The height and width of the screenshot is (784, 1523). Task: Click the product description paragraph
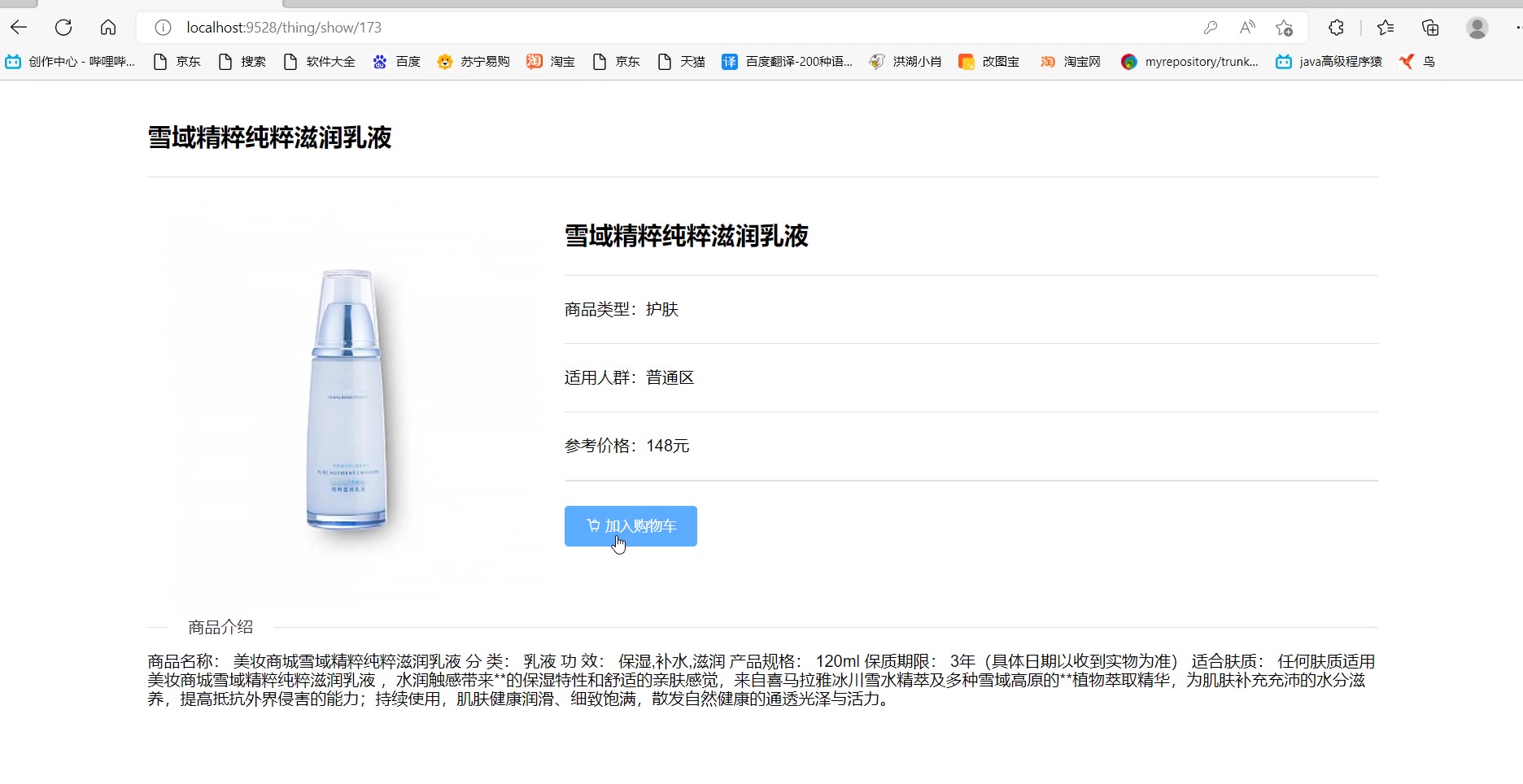click(762, 680)
